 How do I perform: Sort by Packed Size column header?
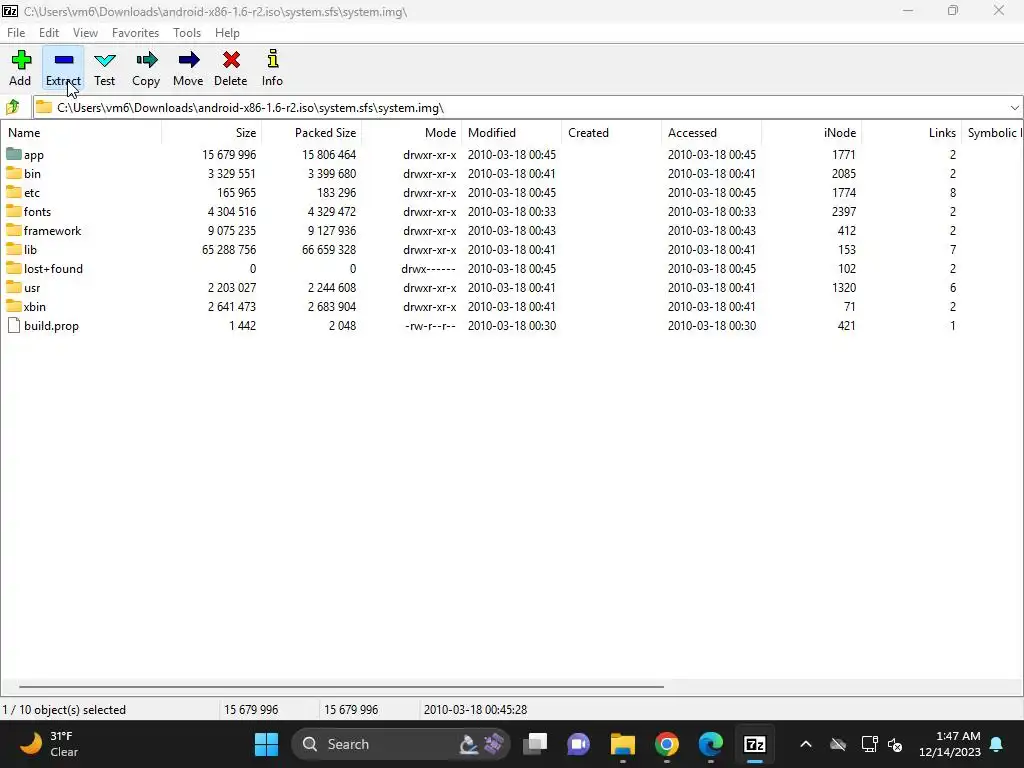(x=312, y=133)
